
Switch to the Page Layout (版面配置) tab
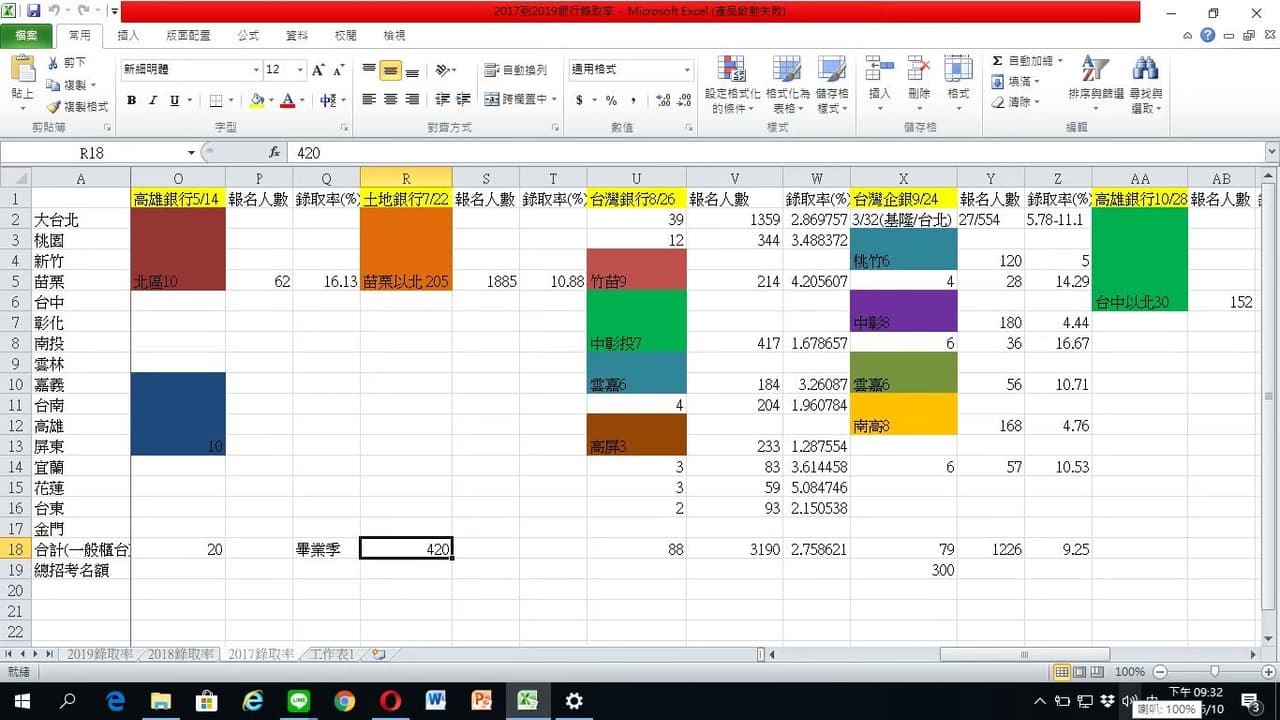(188, 36)
